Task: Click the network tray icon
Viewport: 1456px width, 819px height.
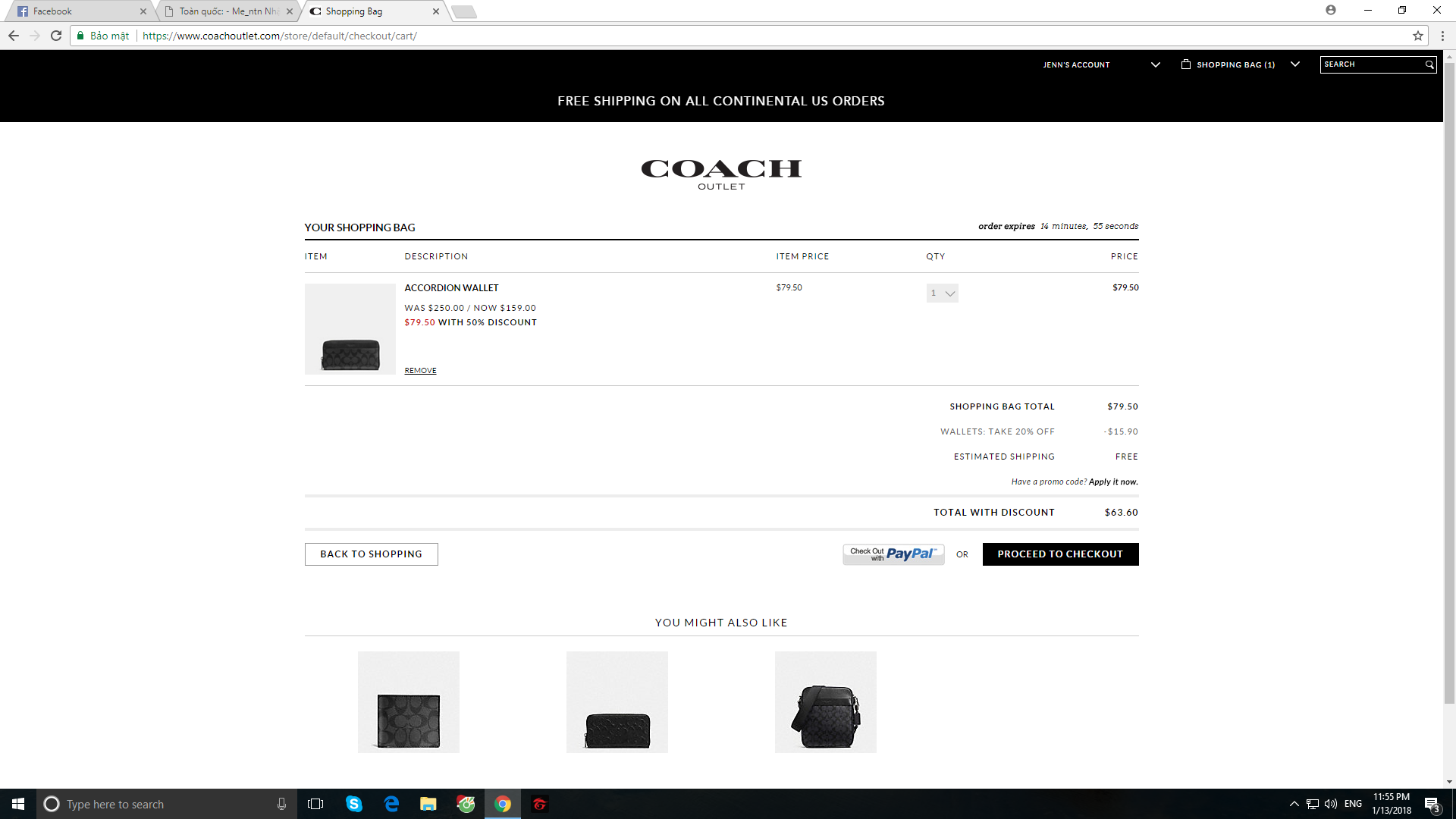Action: tap(1313, 804)
